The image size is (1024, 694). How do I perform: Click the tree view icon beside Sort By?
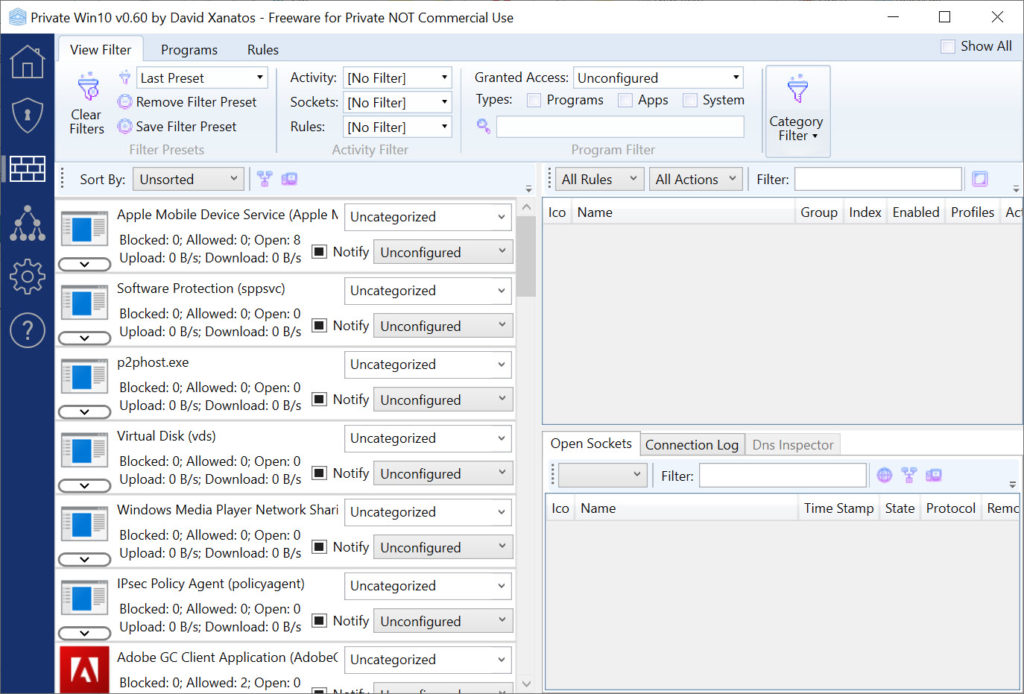tap(264, 179)
